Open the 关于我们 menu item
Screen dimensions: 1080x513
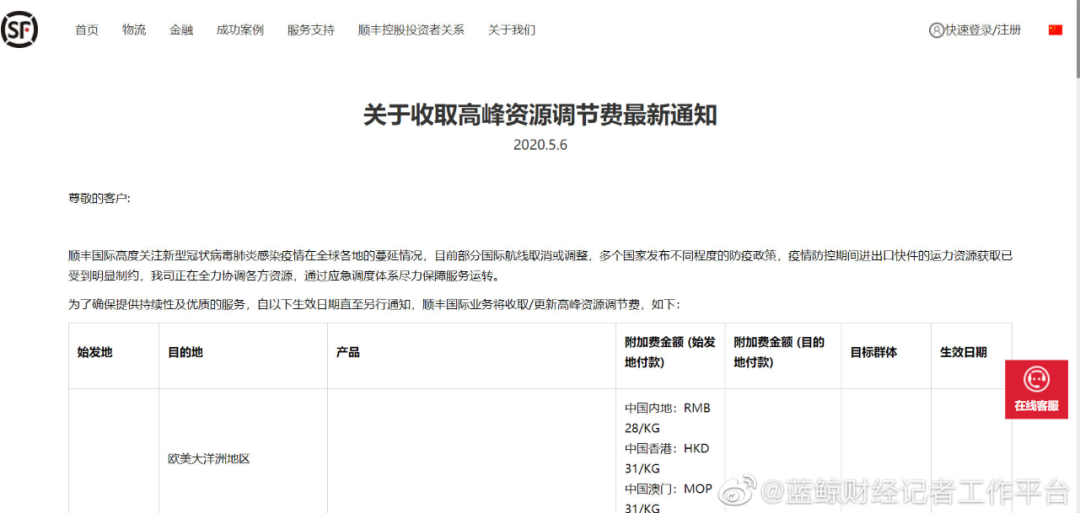pyautogui.click(x=512, y=30)
